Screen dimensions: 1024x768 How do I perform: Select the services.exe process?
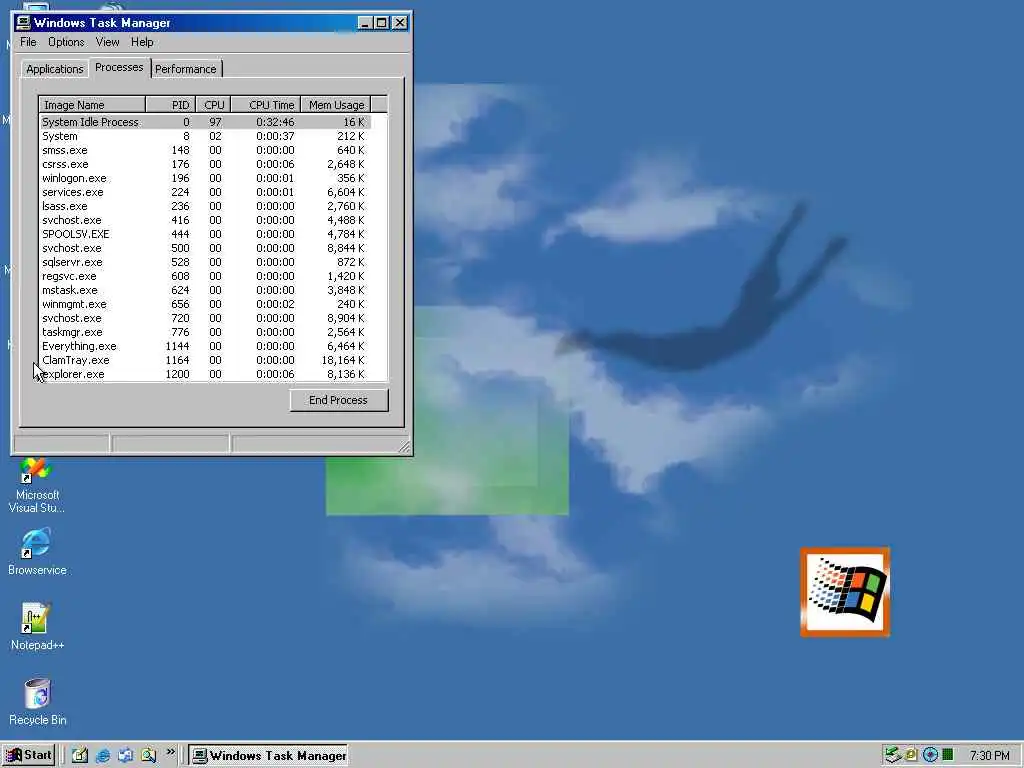[x=204, y=193]
